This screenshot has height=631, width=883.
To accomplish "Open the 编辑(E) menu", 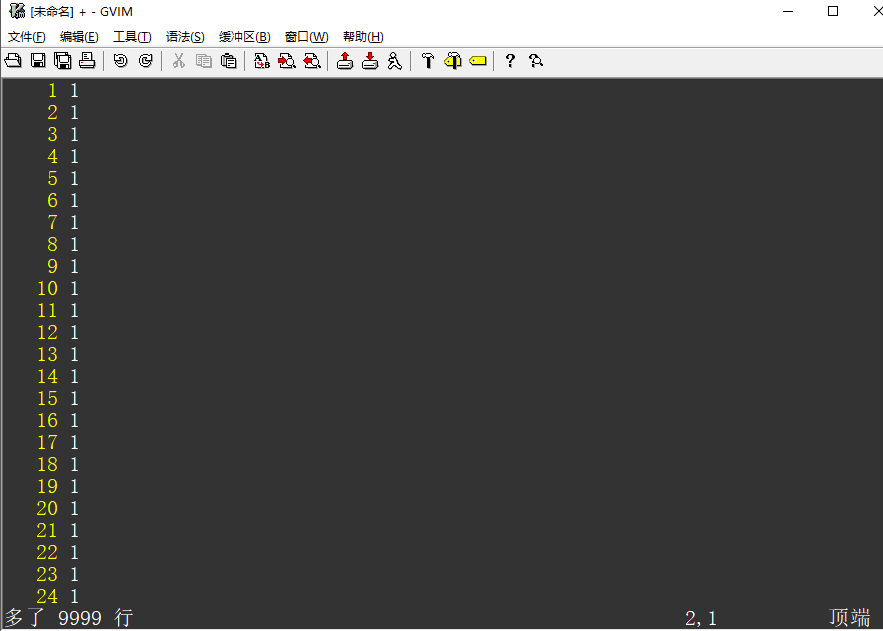I will pos(79,37).
